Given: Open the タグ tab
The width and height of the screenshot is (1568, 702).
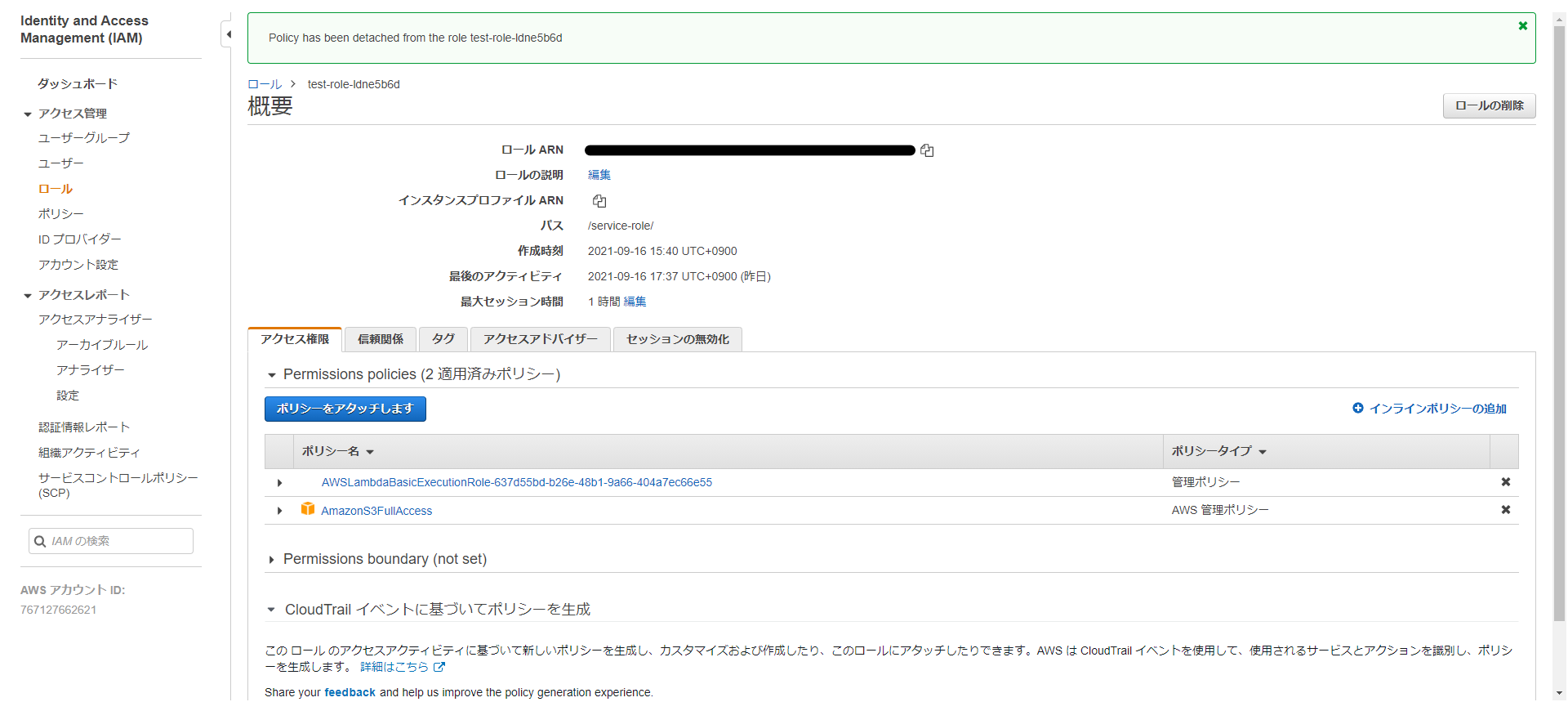Looking at the screenshot, I should [443, 339].
